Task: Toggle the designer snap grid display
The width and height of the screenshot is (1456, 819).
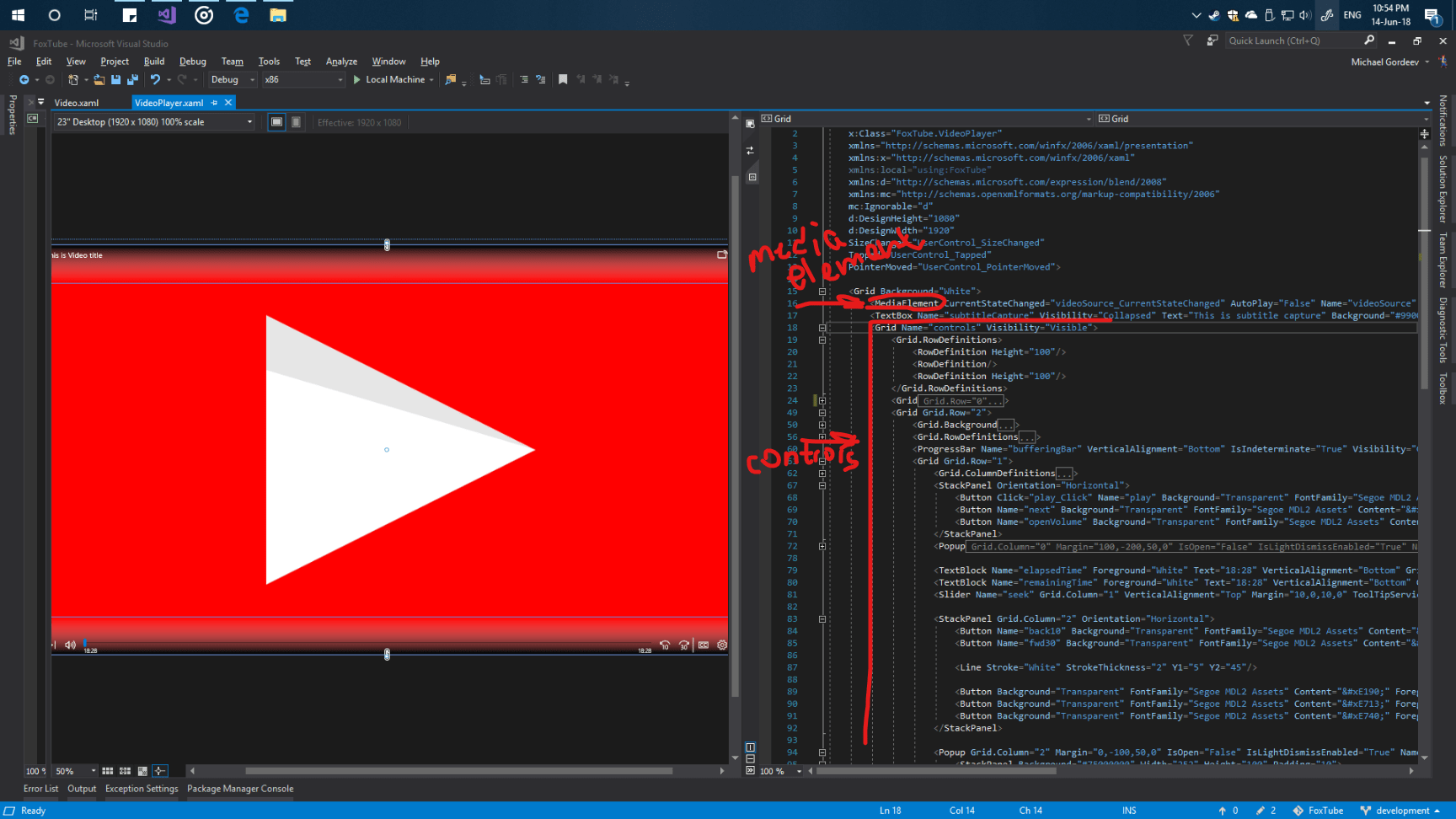Action: pos(108,771)
